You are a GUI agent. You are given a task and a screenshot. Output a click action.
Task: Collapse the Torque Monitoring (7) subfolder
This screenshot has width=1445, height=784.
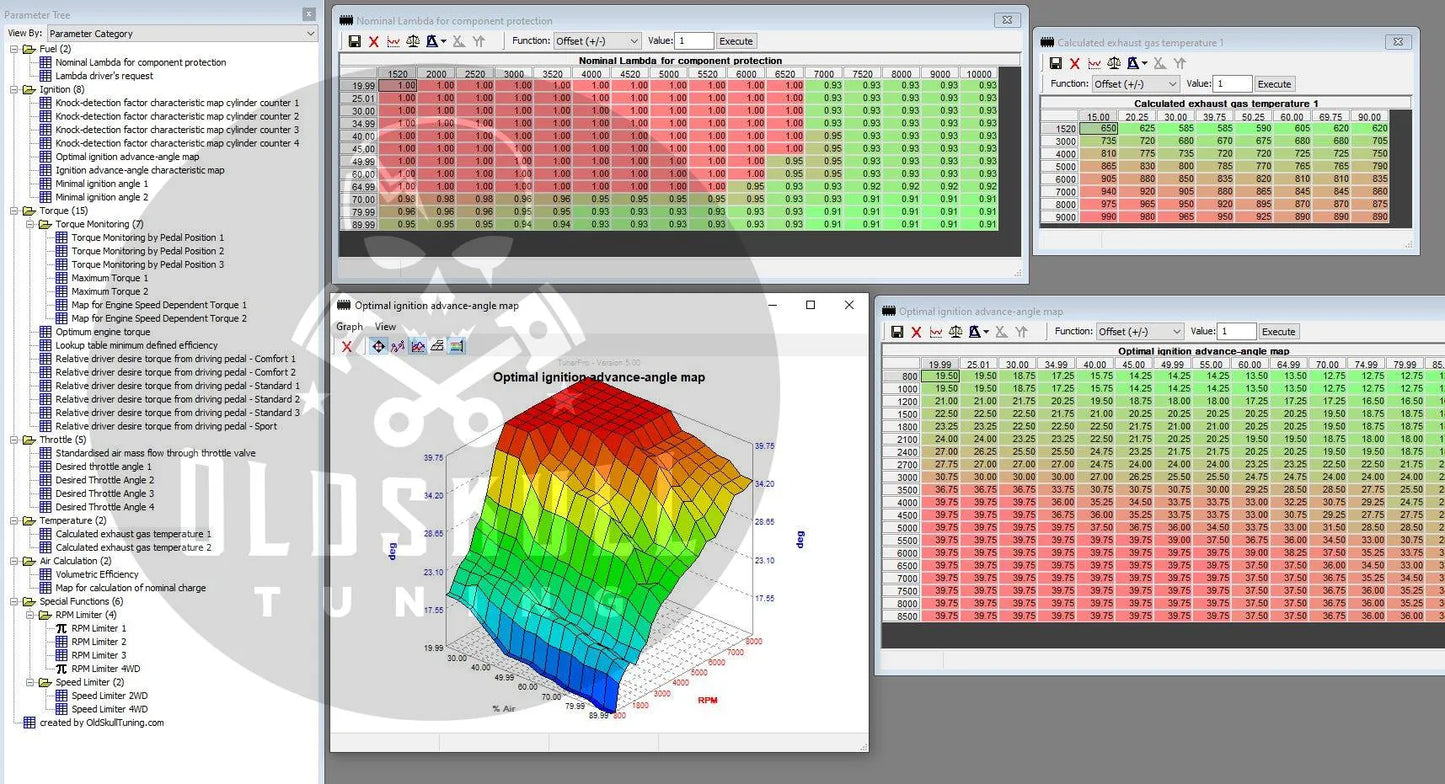(30, 225)
